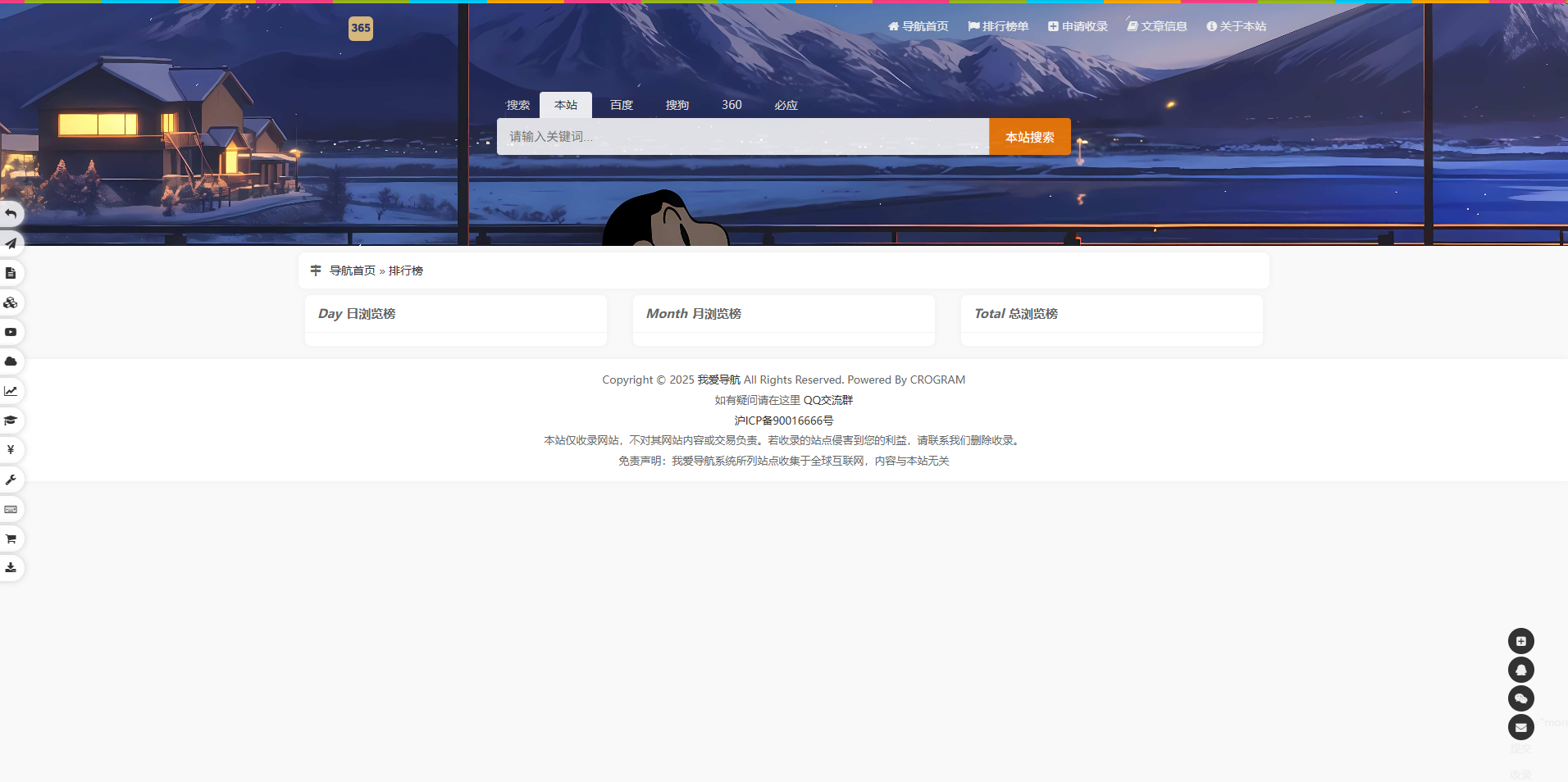1568x782 pixels.
Task: Open the 申请收录 menu item
Action: pos(1077,25)
